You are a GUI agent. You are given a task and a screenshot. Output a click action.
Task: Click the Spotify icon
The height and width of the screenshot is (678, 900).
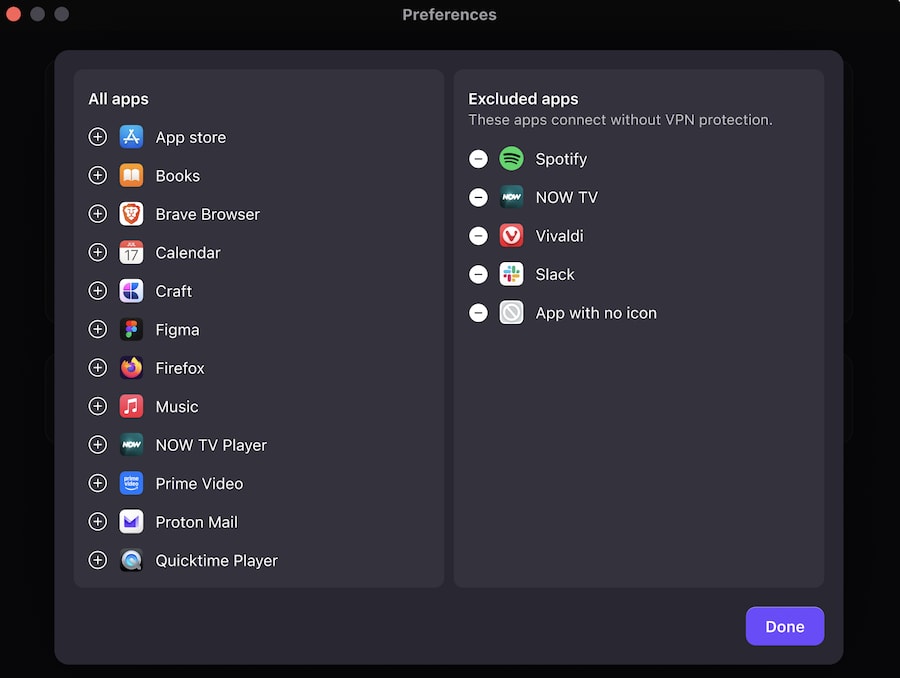click(x=511, y=159)
